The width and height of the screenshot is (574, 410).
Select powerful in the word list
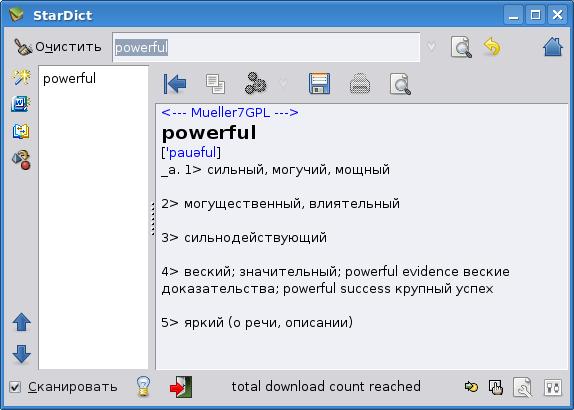(69, 78)
